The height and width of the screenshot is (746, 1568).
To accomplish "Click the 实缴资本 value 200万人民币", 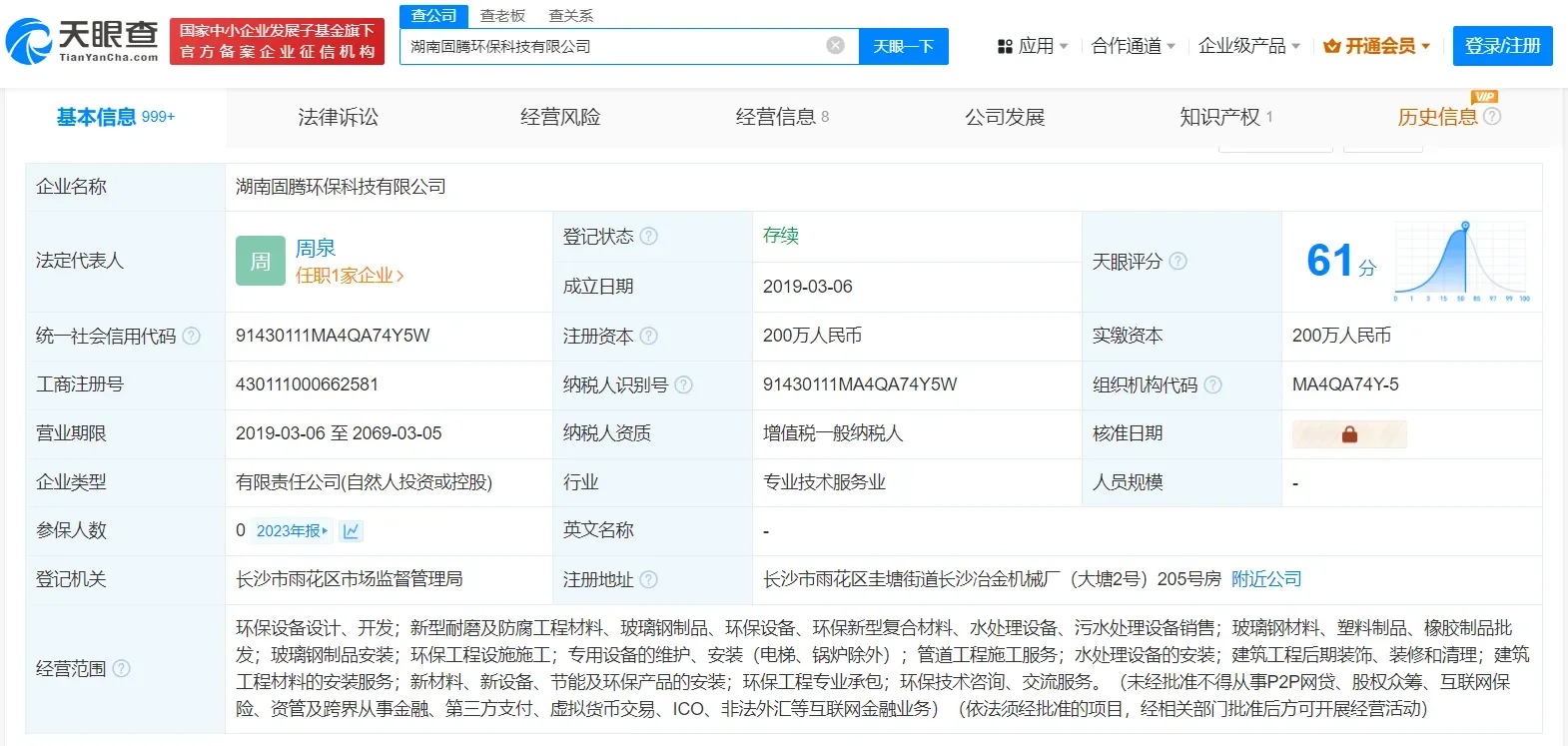I will (1341, 336).
